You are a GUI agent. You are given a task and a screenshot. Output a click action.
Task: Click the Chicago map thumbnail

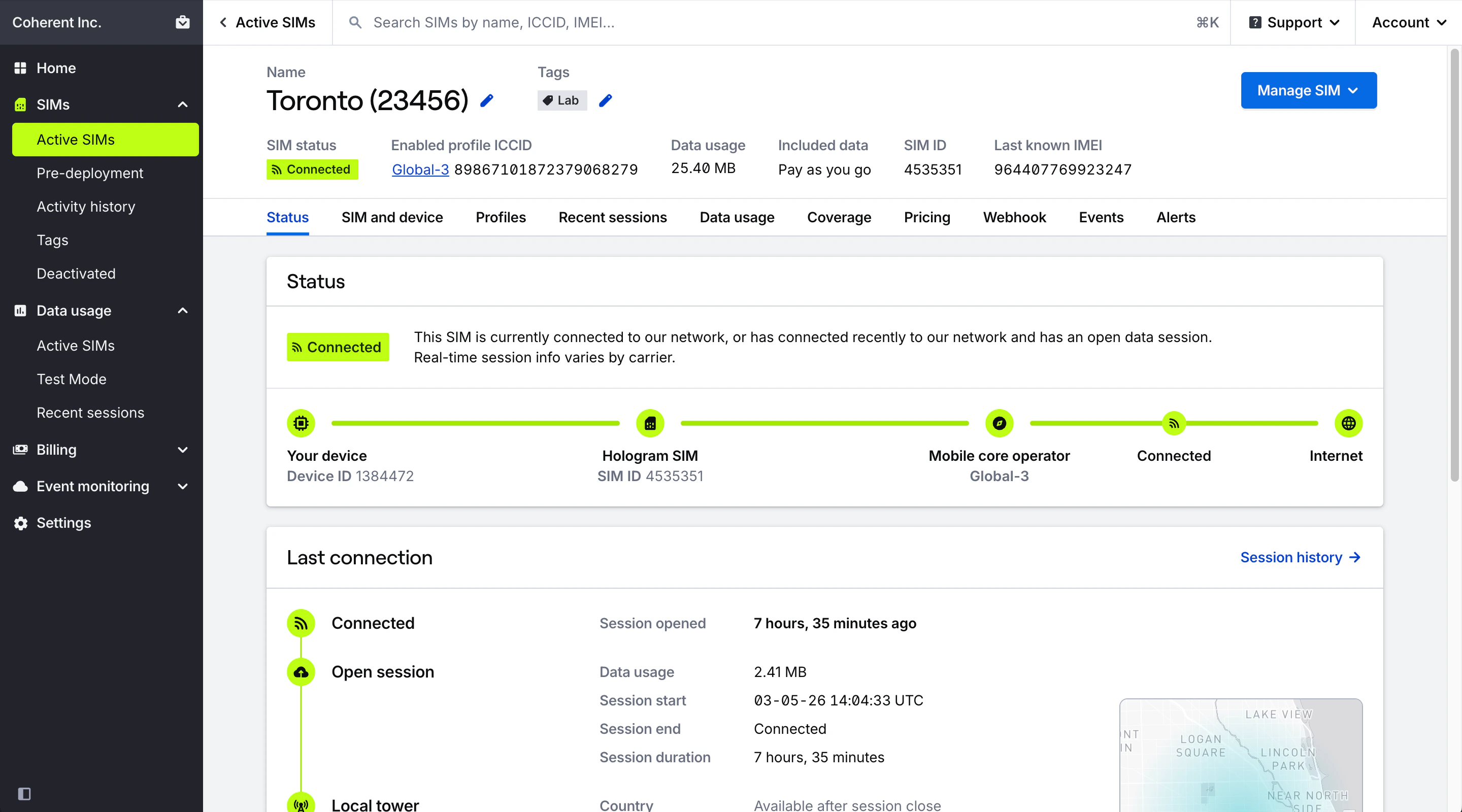click(x=1241, y=755)
